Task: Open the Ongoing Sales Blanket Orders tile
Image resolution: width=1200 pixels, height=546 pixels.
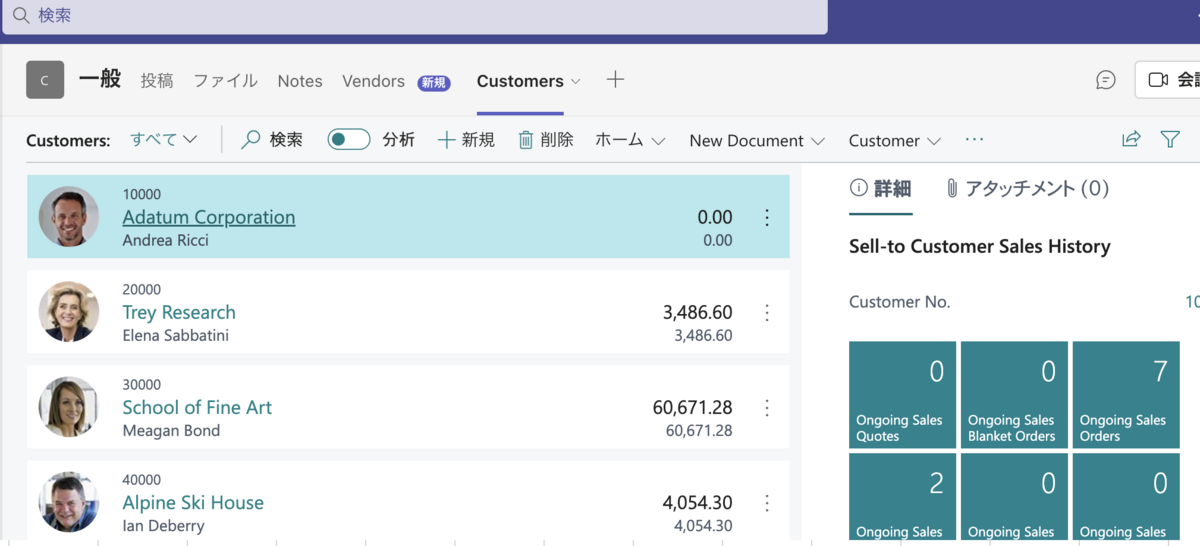Action: 1014,395
